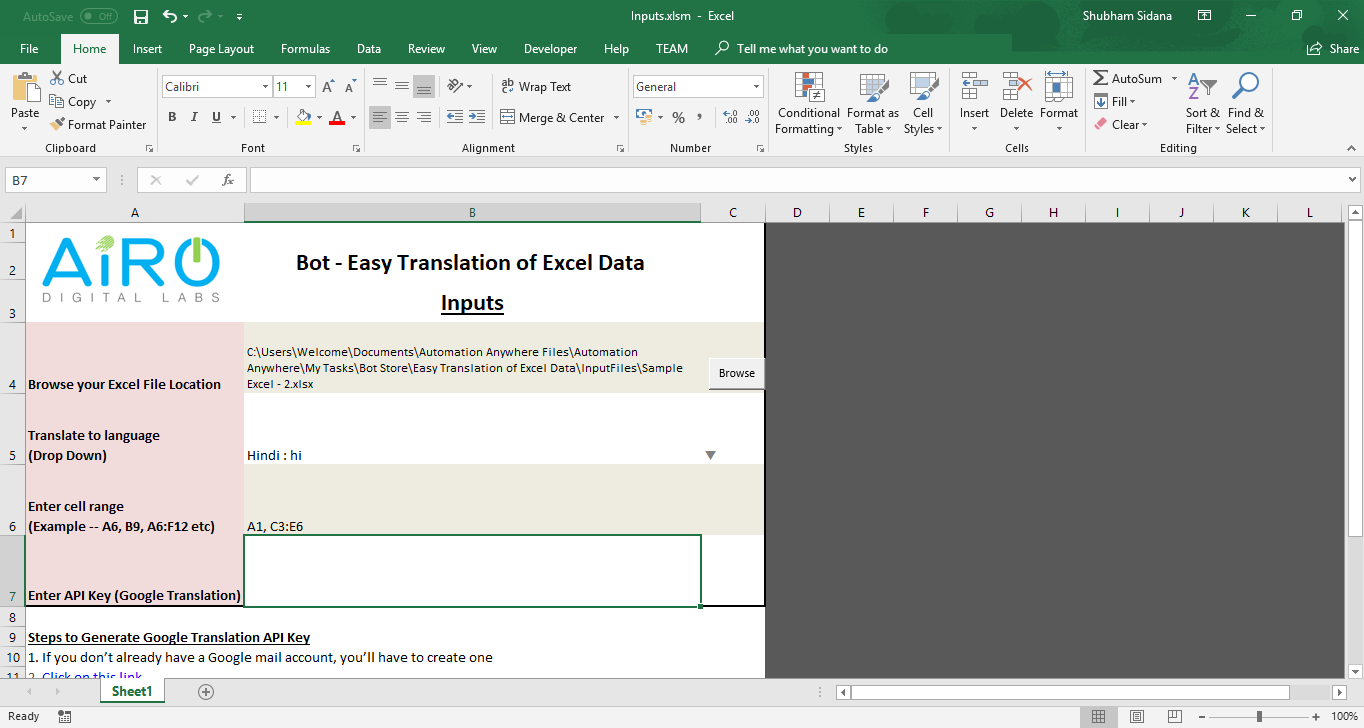Click the zoom slider in status bar
The image size is (1364, 728).
1259,716
